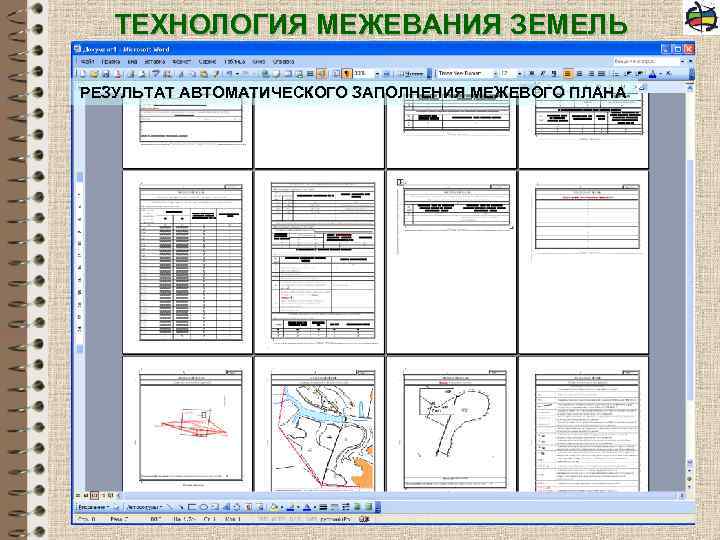Image resolution: width=720 pixels, height=540 pixels.
Task: Click the Print icon in toolbar
Action: click(x=131, y=74)
